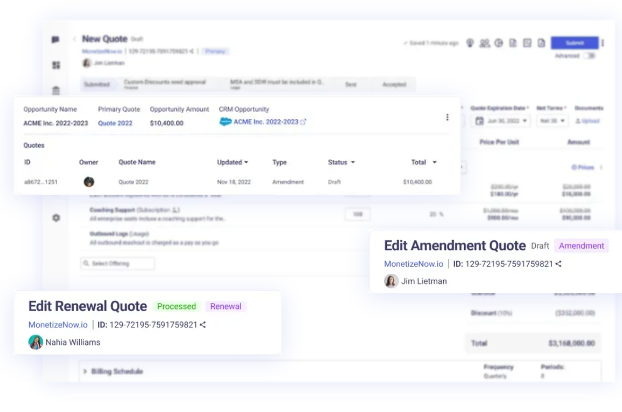Click the ID header in Quotes table
Viewport: 622px width, 412px height.
[27, 162]
